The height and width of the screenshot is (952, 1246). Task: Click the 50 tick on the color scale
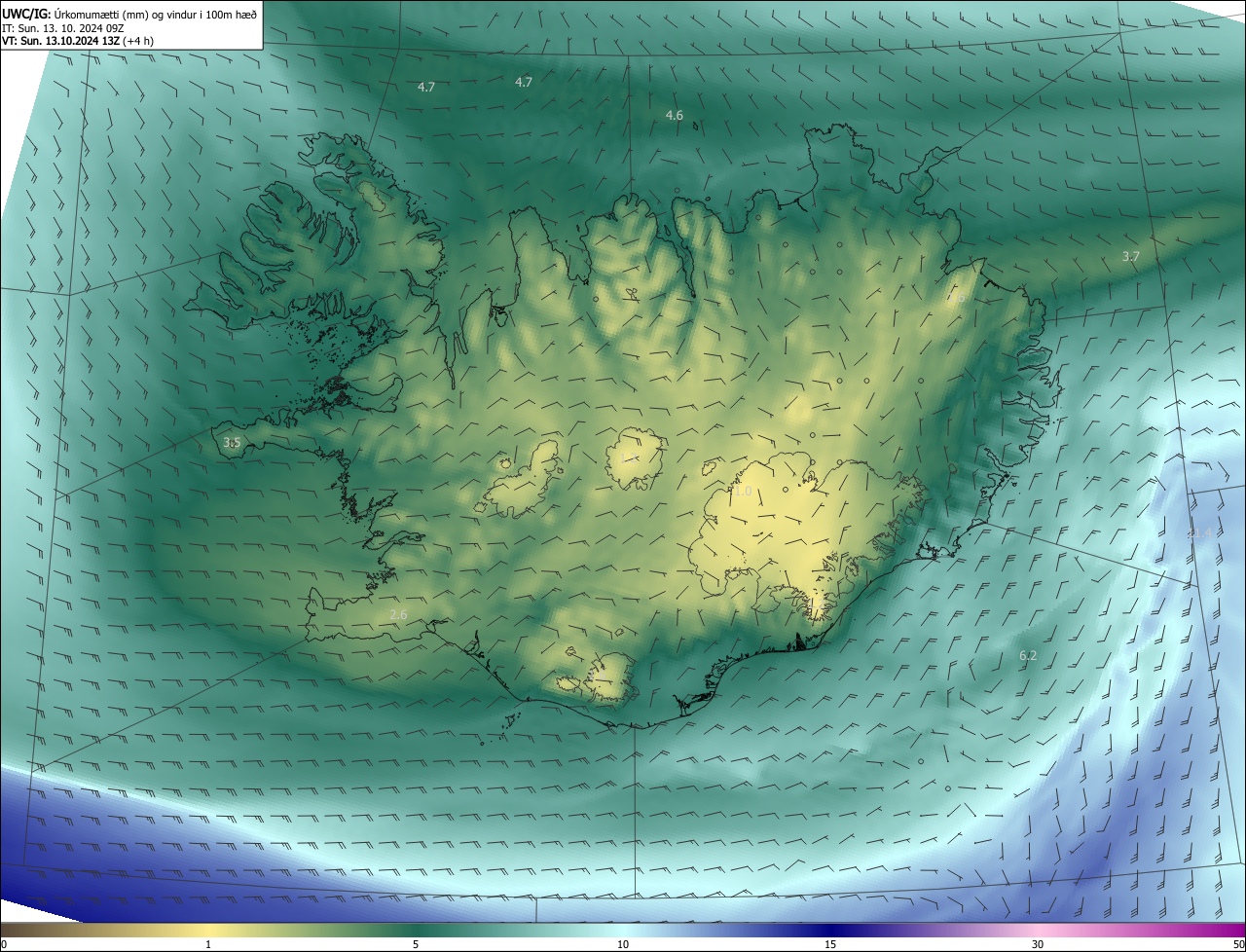click(x=1238, y=944)
